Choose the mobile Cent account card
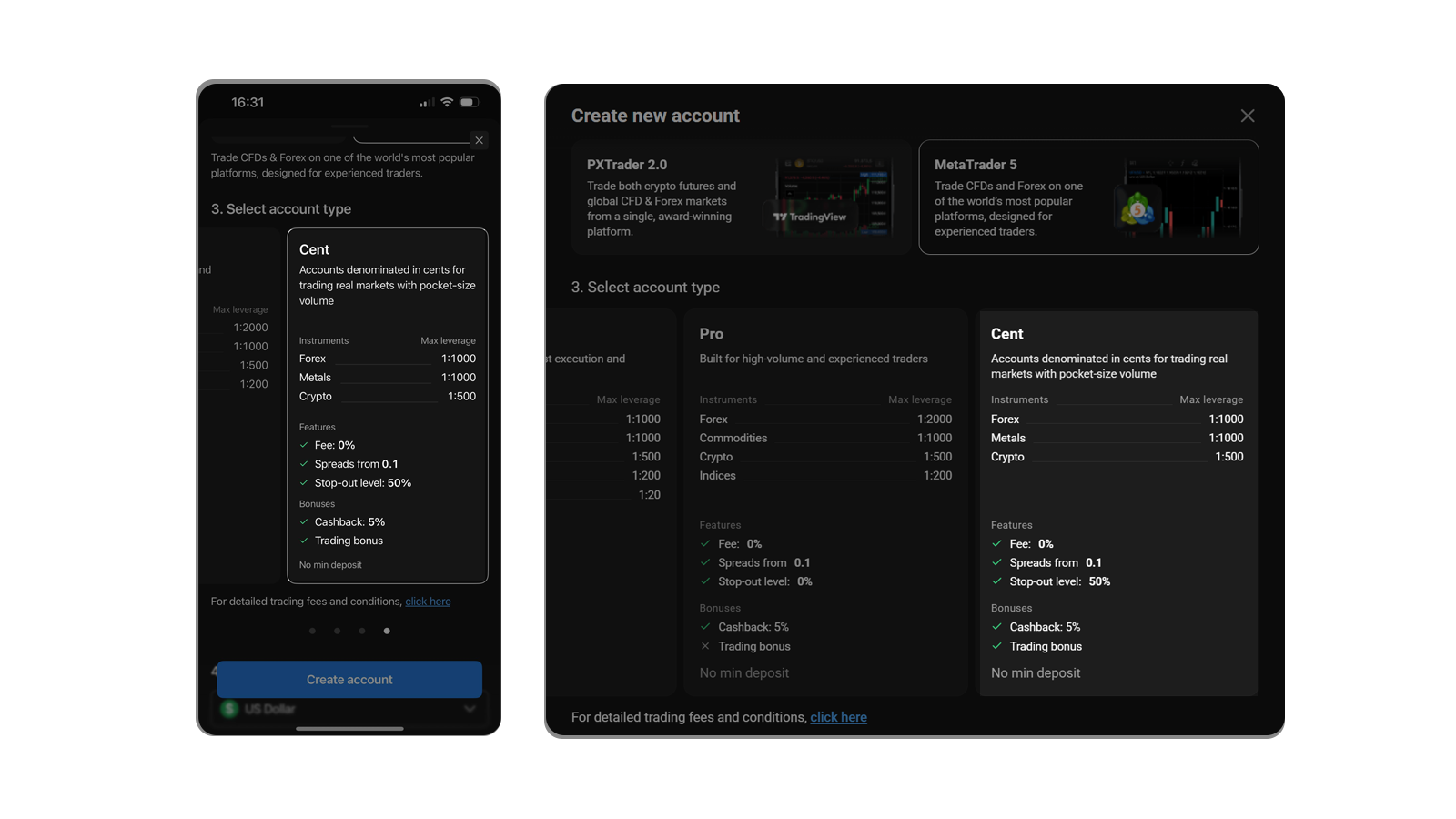The height and width of the screenshot is (819, 1456). (388, 405)
